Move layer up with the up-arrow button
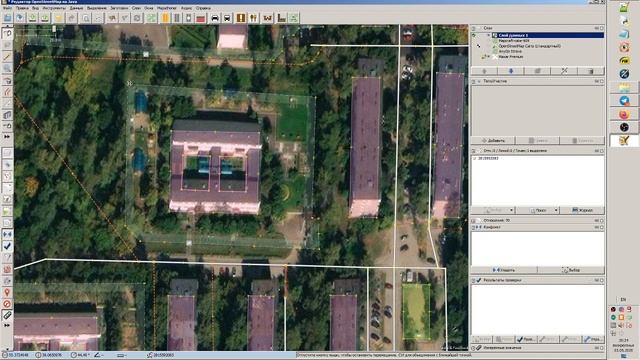 [x=484, y=71]
